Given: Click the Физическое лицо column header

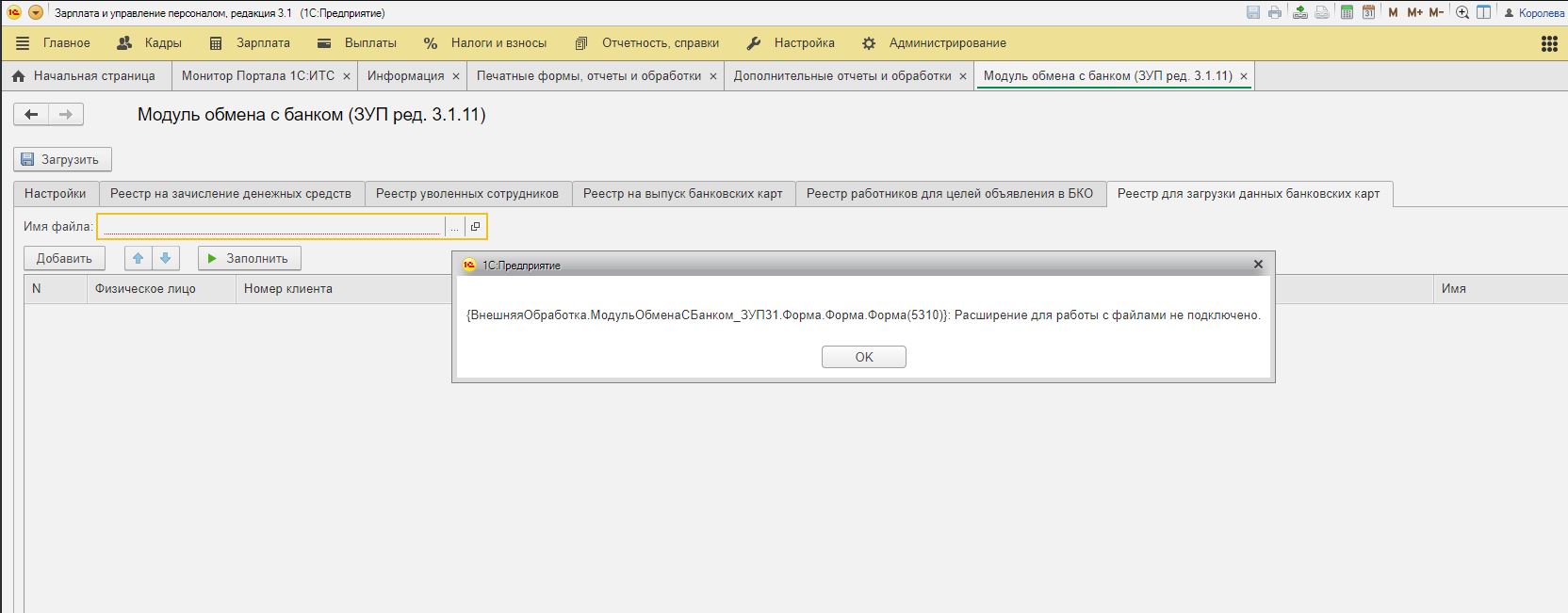Looking at the screenshot, I should point(161,289).
